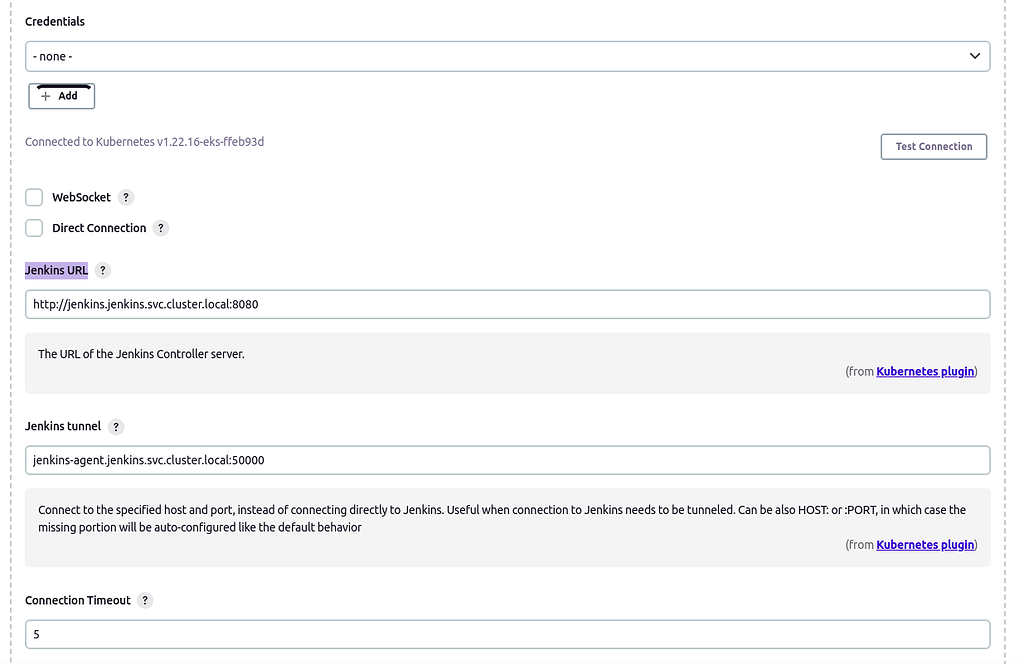Open Kubernetes plugin link under Jenkins URL help

(925, 372)
